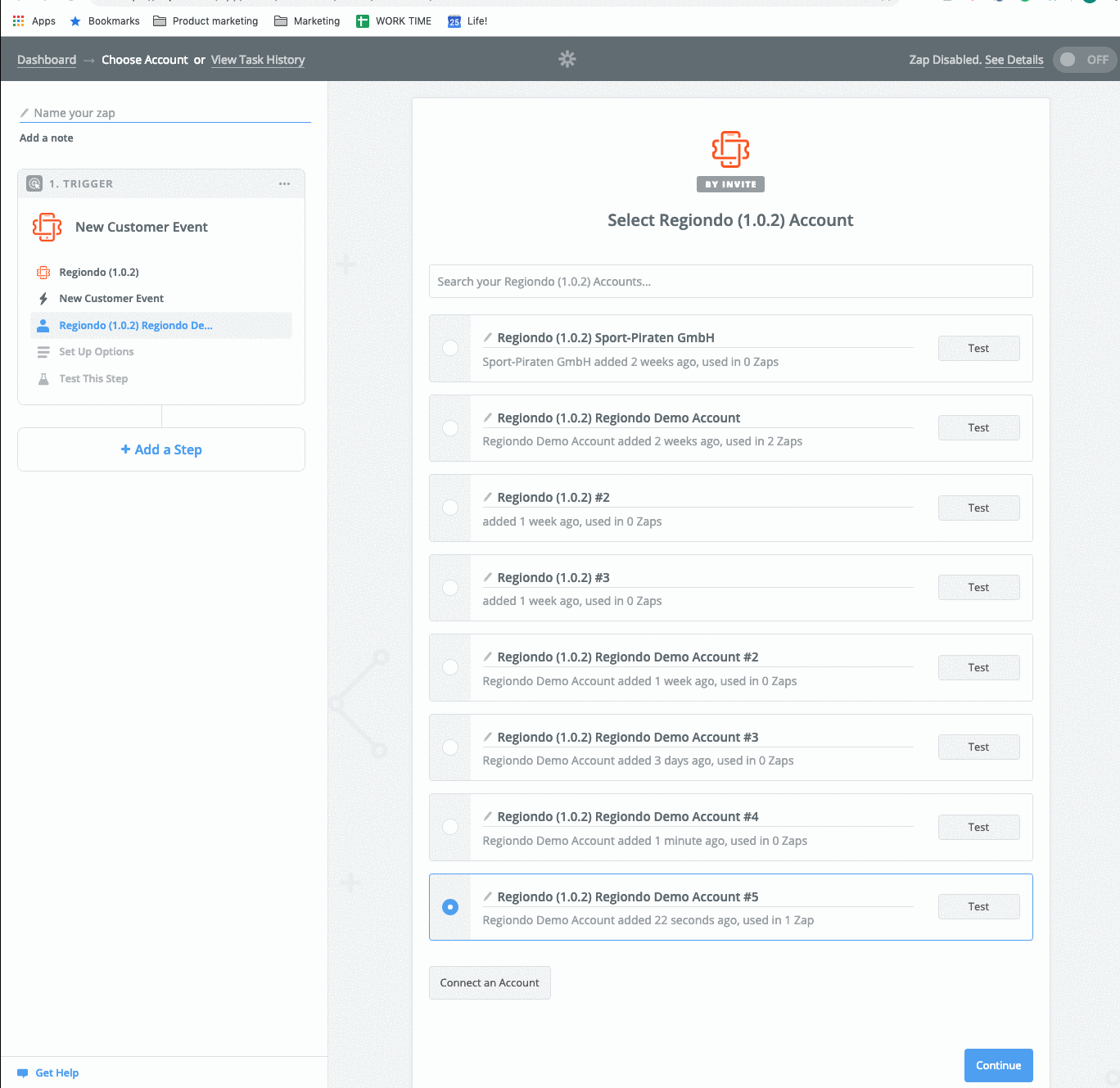Image resolution: width=1120 pixels, height=1088 pixels.
Task: Test the Regiondo (1.0.2) #2 account
Action: [x=979, y=508]
